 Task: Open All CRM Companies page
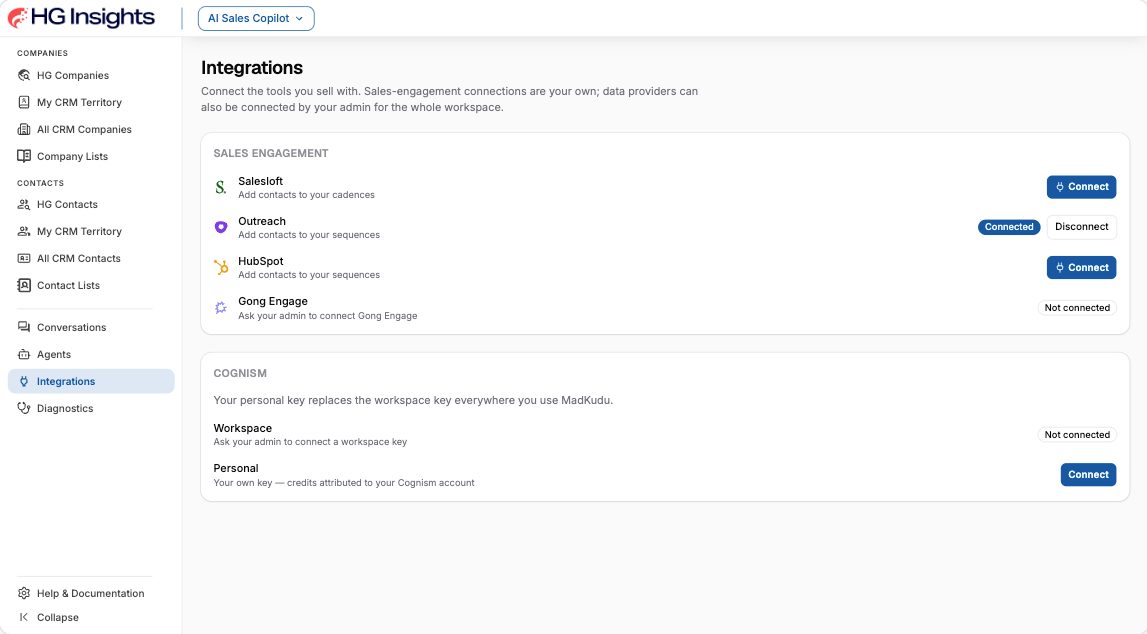(91, 129)
